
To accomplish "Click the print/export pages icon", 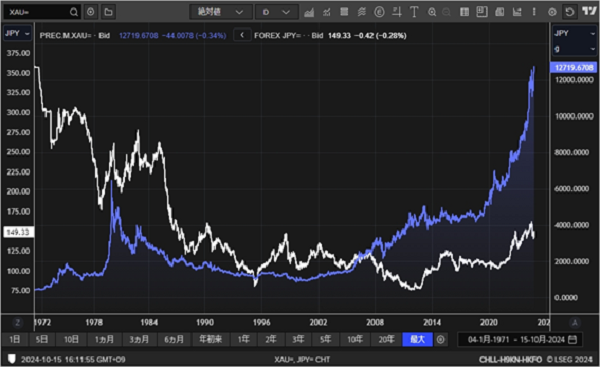I will (x=499, y=12).
